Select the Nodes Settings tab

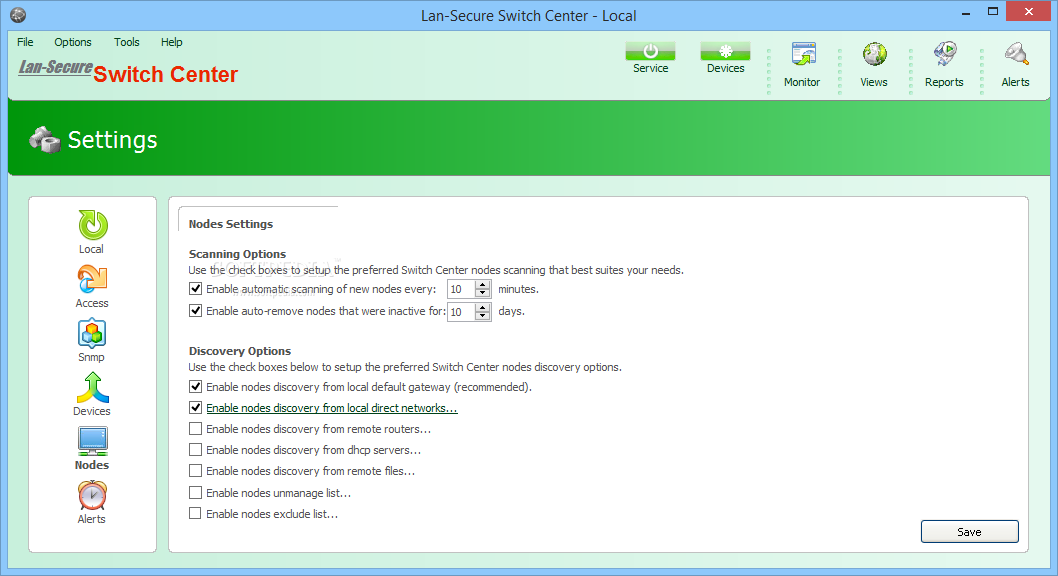tap(231, 224)
